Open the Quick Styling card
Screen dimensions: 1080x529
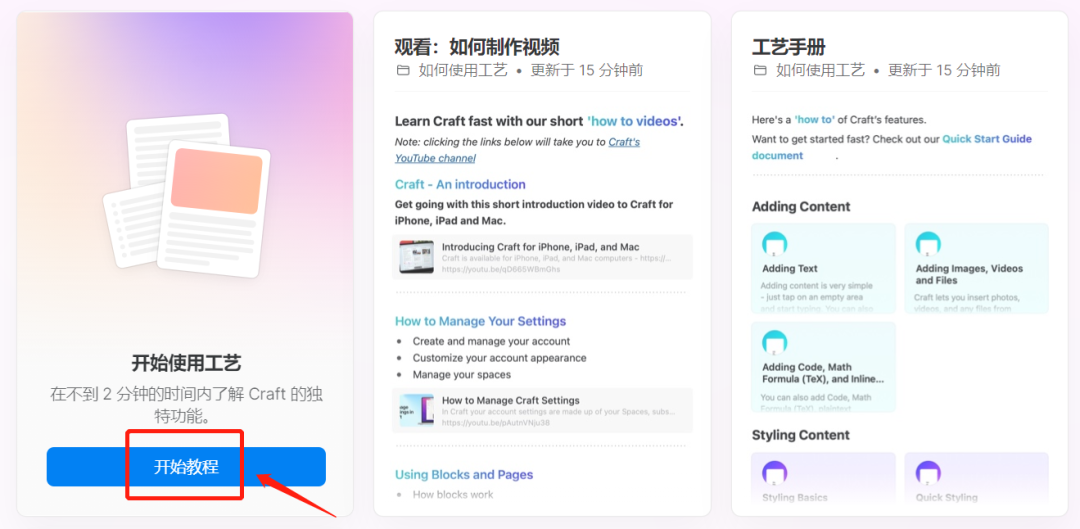click(x=976, y=477)
